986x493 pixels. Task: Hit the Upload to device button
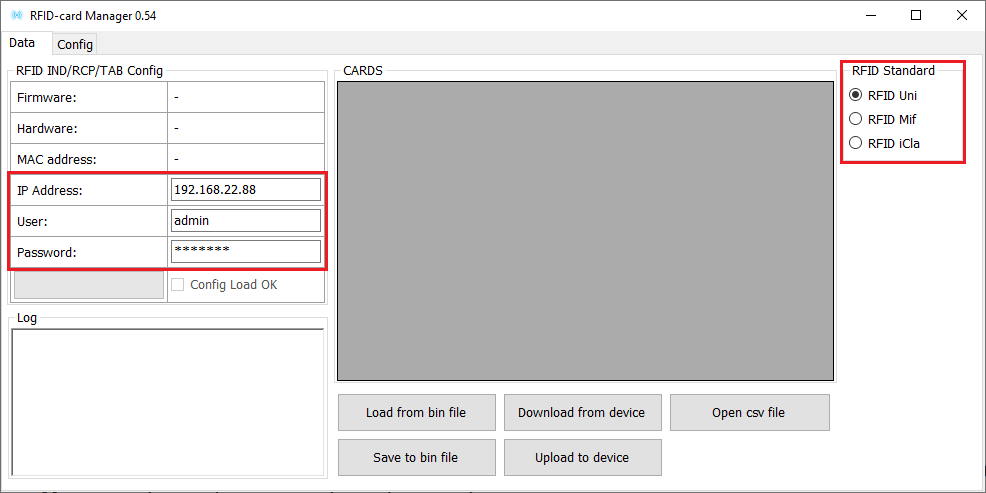coord(581,458)
